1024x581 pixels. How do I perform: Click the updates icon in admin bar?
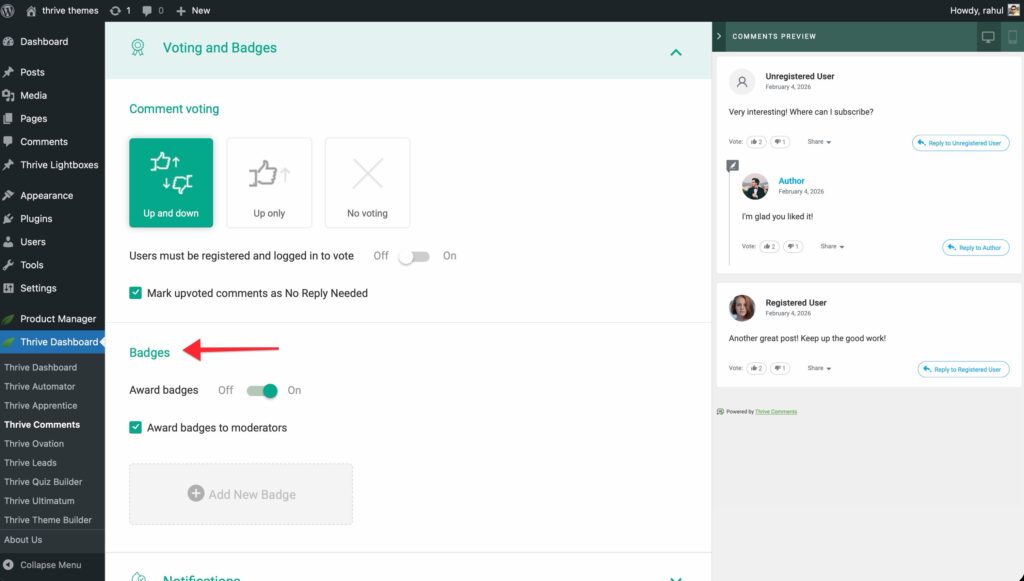[x=120, y=10]
